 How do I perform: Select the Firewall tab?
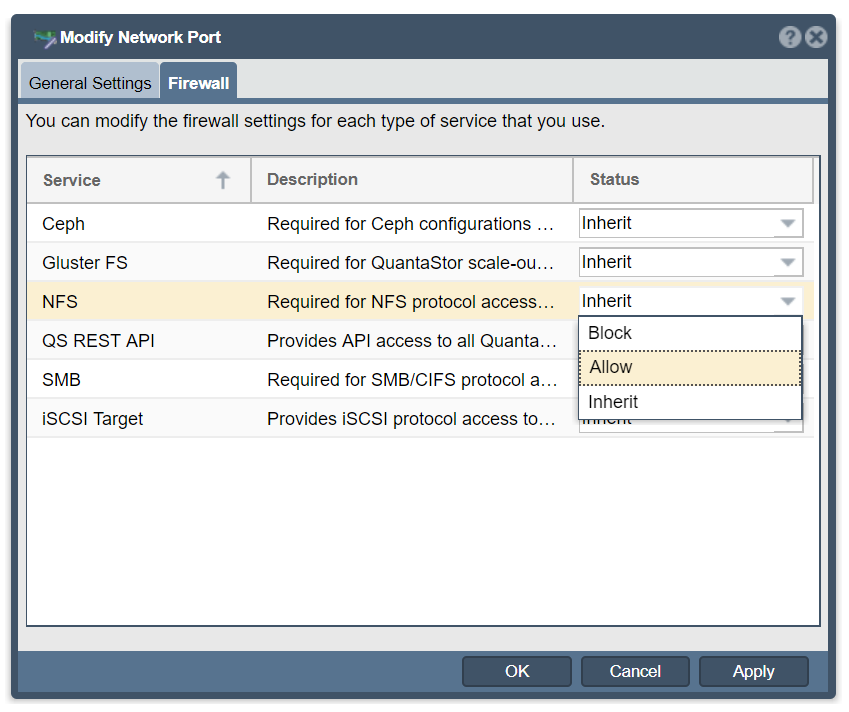199,83
